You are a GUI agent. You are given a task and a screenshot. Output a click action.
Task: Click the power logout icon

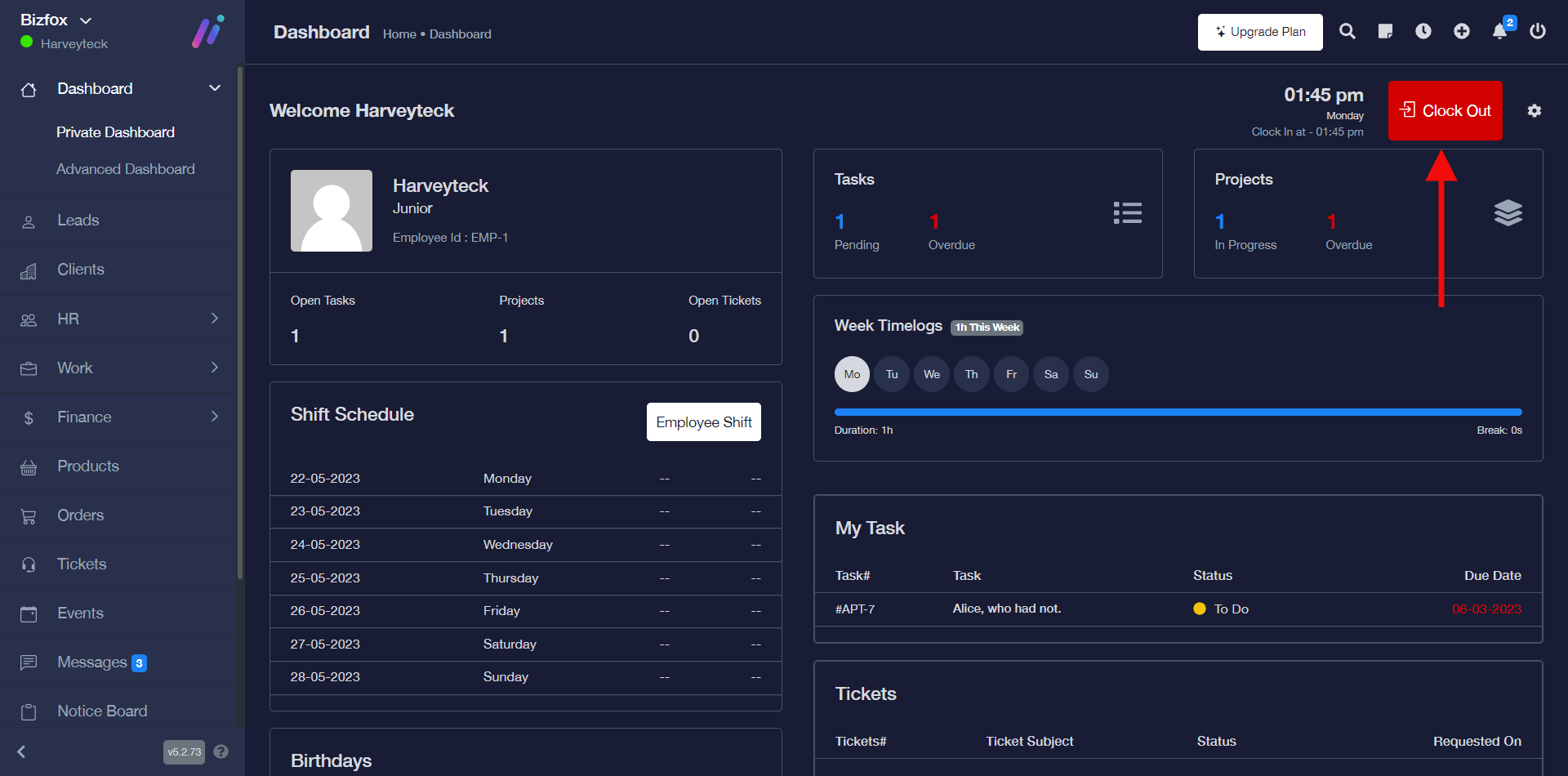1537,32
